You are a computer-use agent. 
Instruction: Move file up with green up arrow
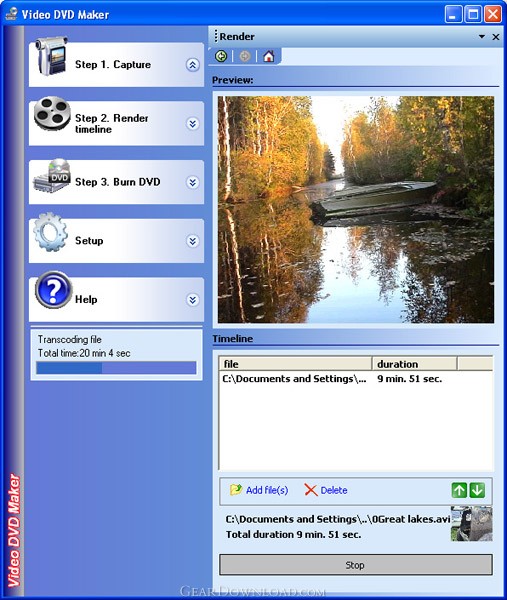(459, 490)
